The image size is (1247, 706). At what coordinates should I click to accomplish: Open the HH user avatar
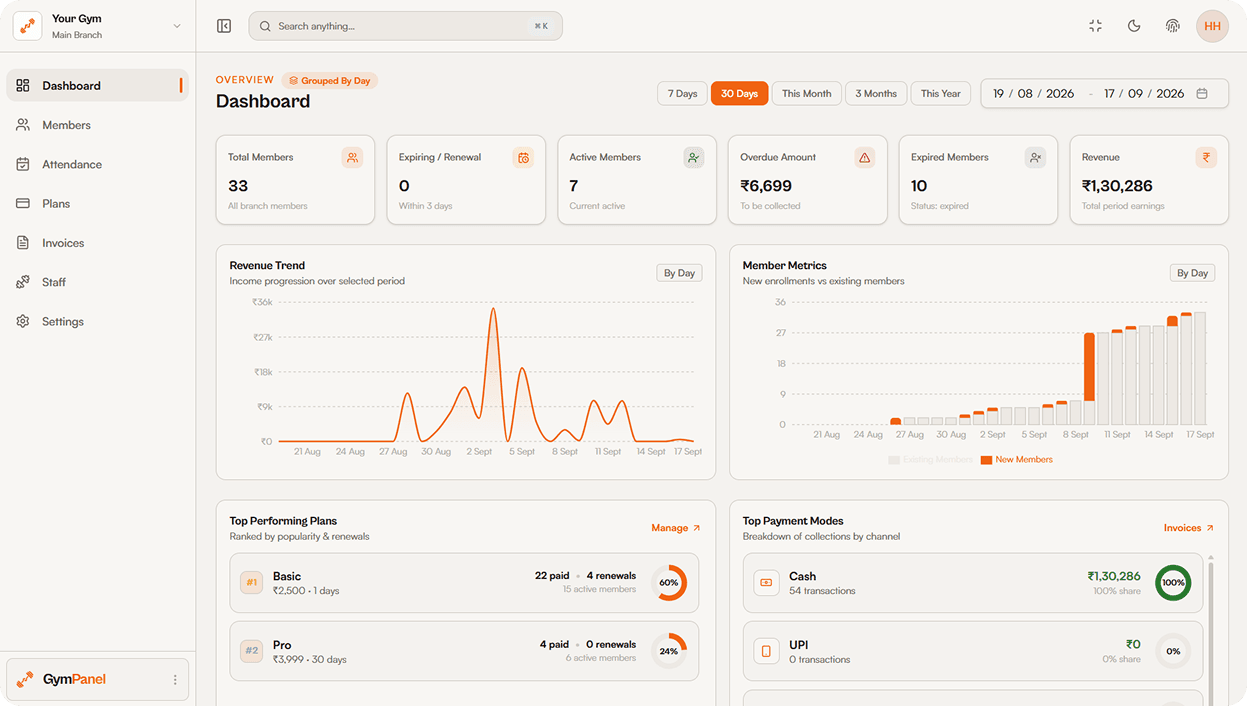pos(1212,26)
